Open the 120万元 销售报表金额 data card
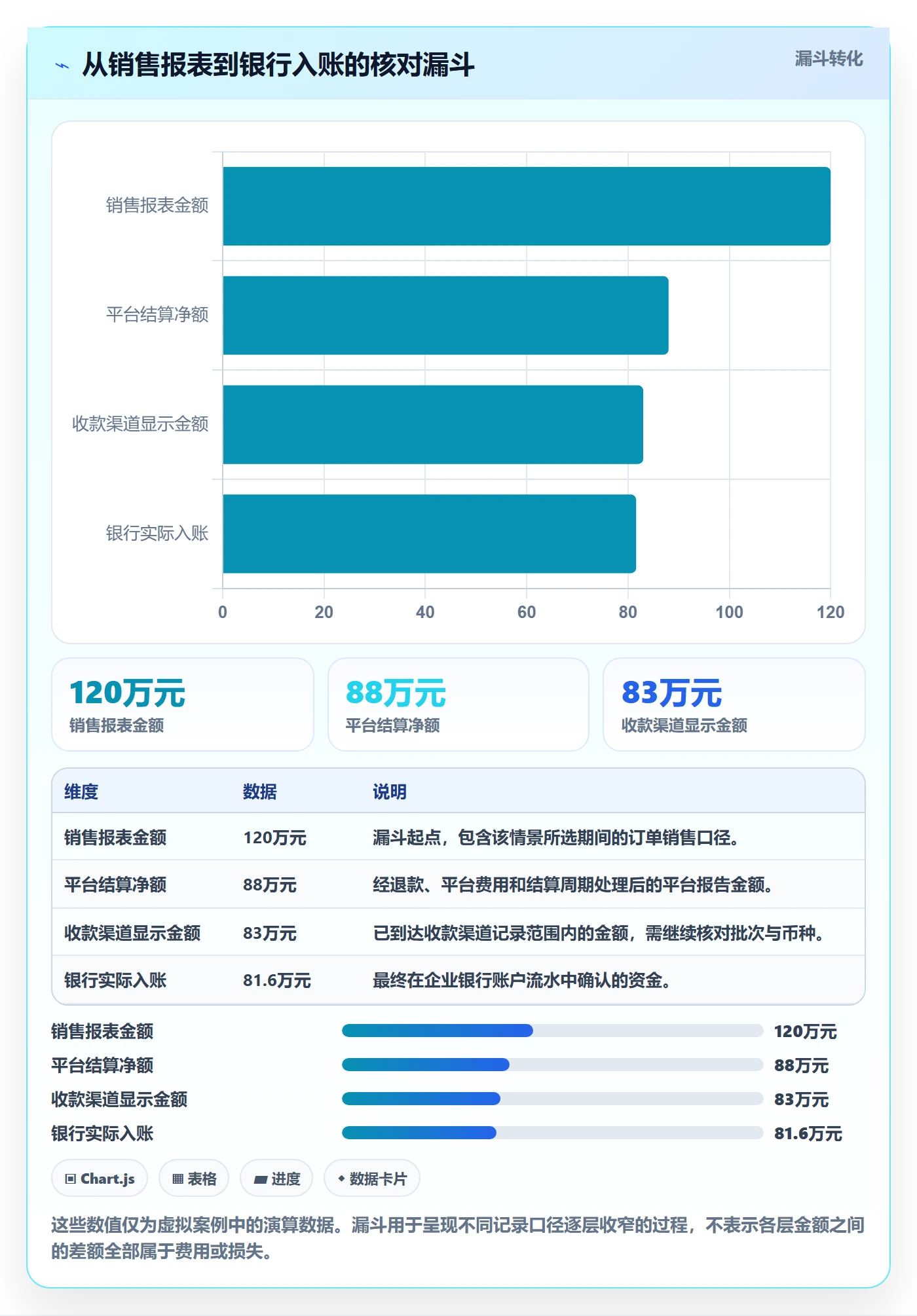 [x=183, y=704]
